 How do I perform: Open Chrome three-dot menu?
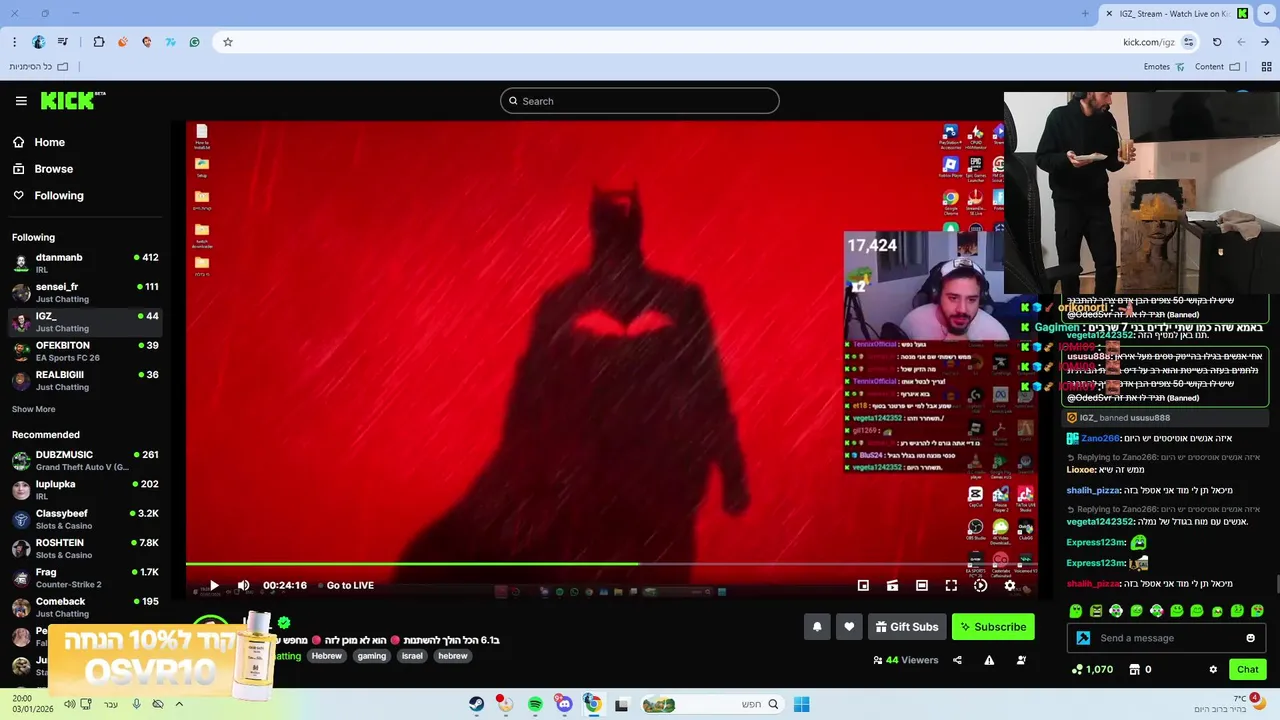[x=14, y=42]
